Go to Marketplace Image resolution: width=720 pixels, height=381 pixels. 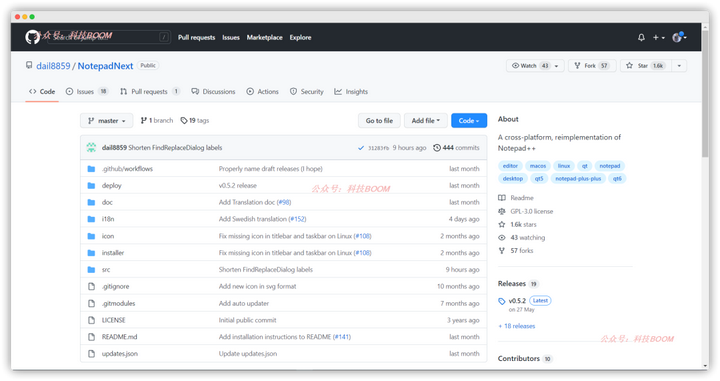pyautogui.click(x=264, y=38)
